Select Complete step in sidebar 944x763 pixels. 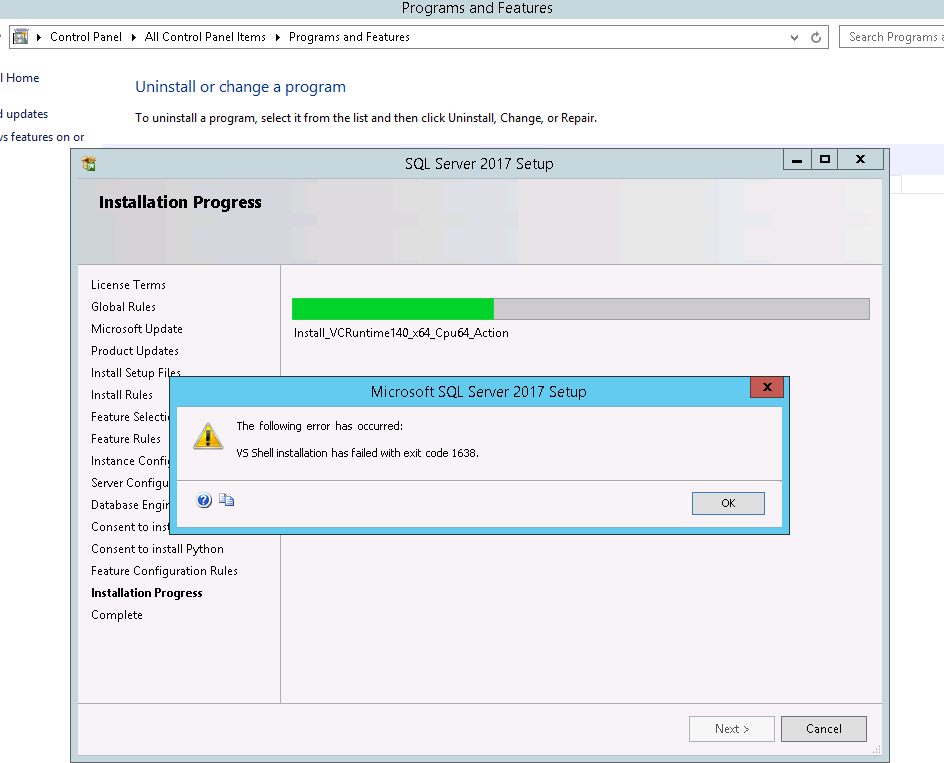(117, 615)
